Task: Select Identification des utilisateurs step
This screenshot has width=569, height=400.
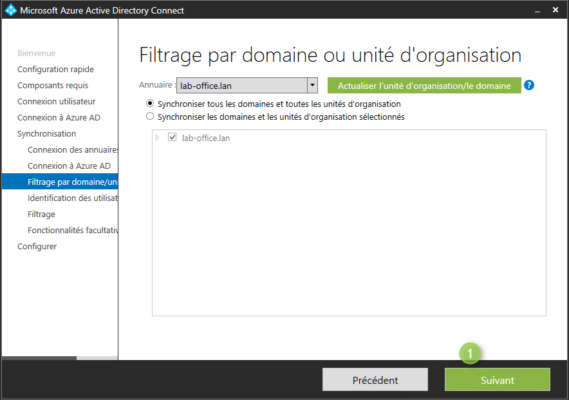Action: [x=72, y=198]
